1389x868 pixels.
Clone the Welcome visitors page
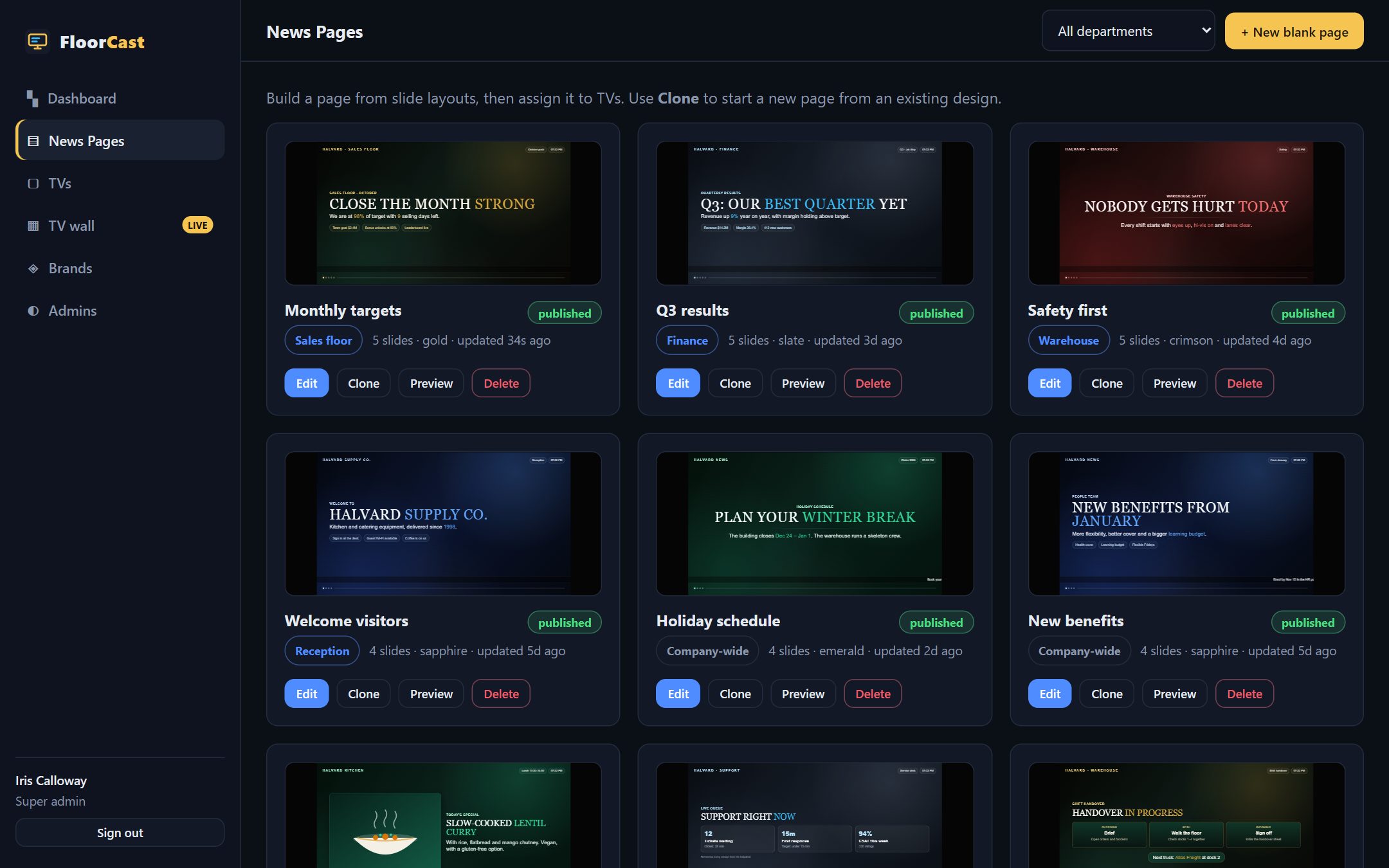(363, 694)
